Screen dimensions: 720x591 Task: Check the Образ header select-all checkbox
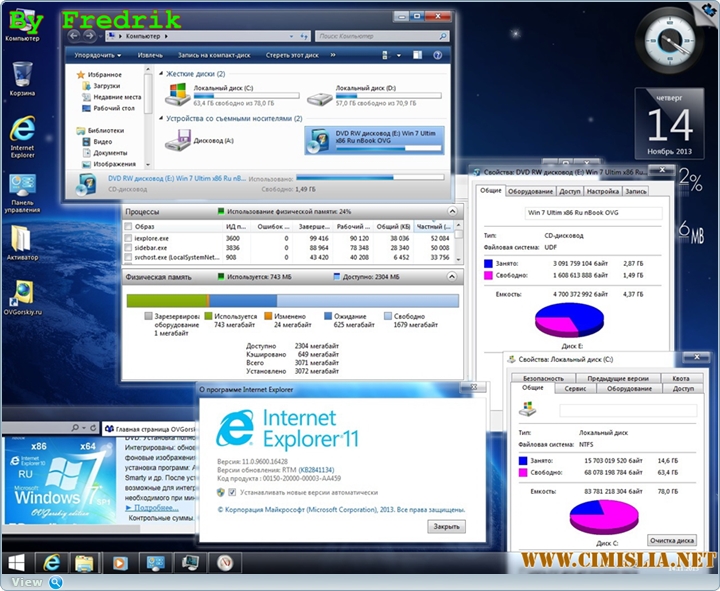(126, 227)
